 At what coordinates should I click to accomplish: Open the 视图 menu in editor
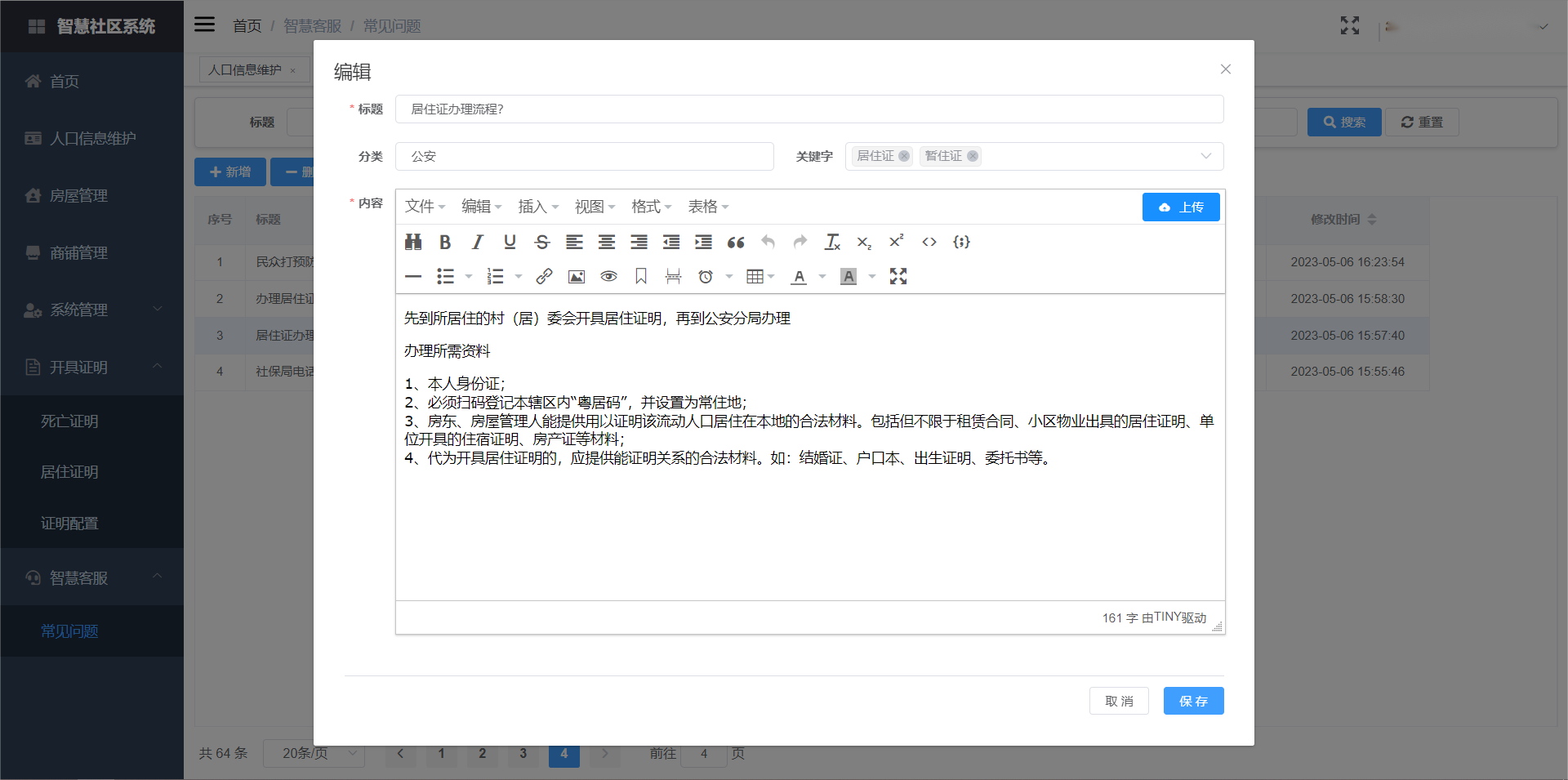[x=595, y=207]
